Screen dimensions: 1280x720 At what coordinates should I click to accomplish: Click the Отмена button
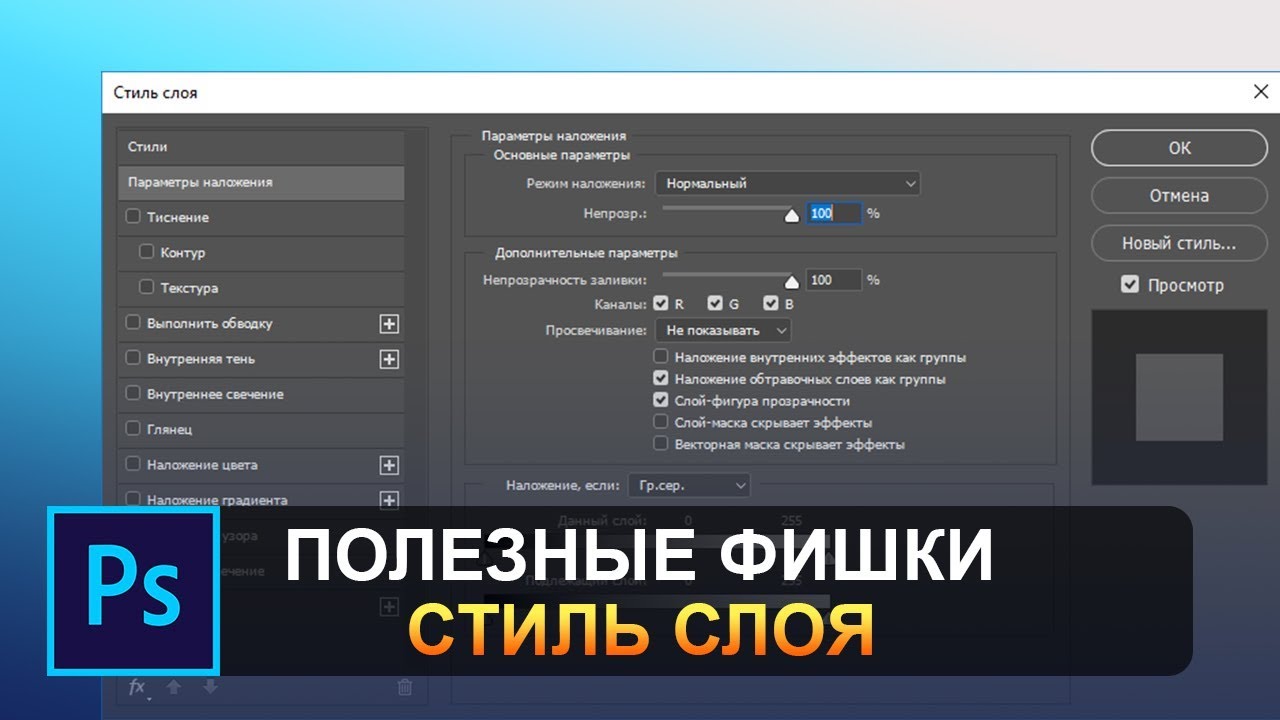coord(1179,195)
